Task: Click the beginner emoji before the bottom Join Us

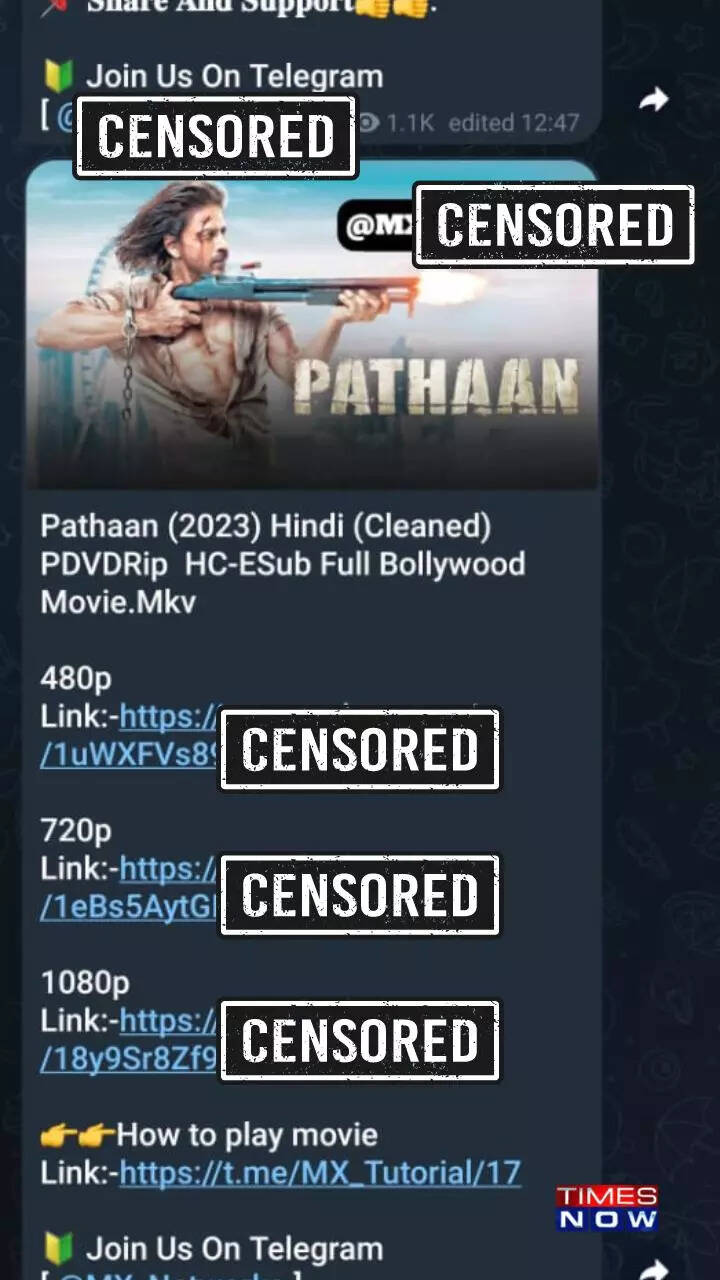Action: tap(58, 1248)
